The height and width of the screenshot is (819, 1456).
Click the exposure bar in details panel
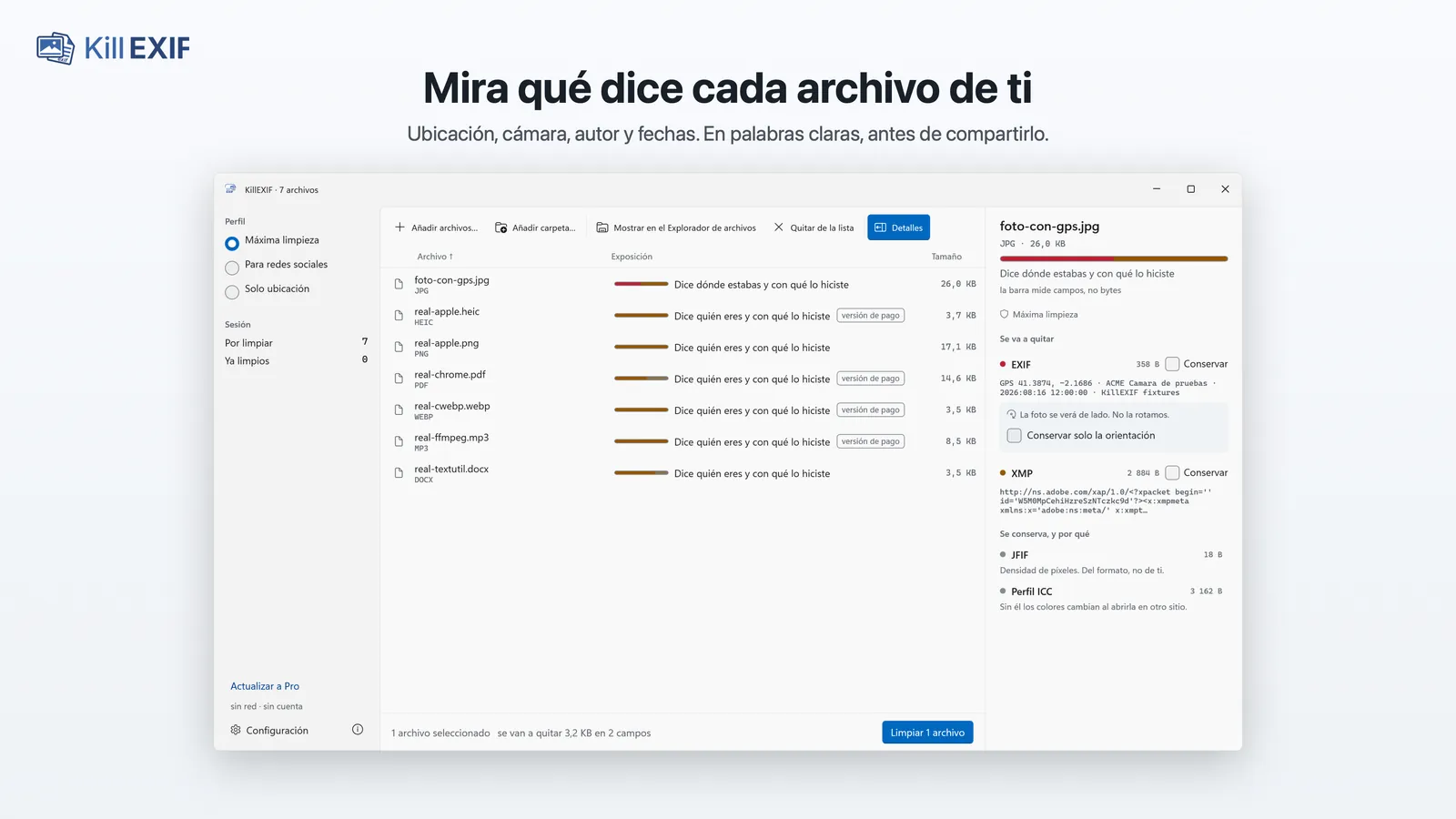[x=1114, y=258]
